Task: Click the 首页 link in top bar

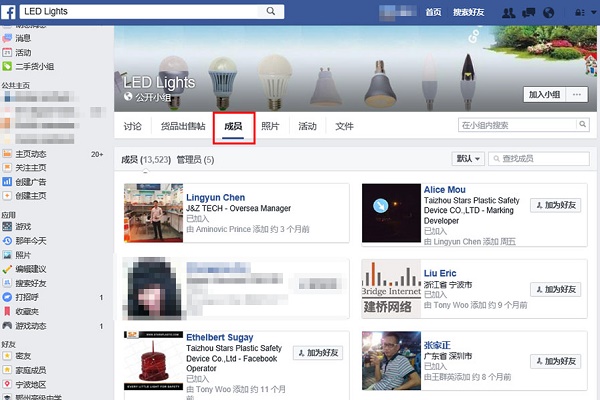Action: (x=434, y=12)
